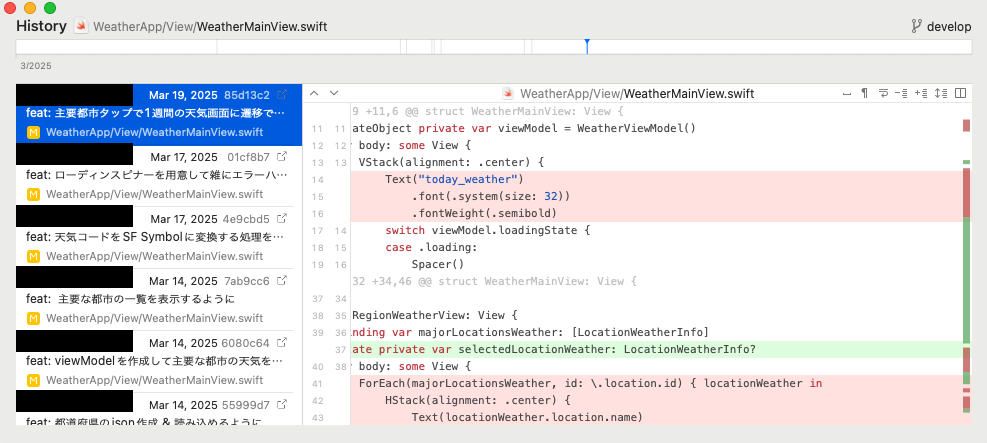Click hash 7ab9cc6

point(248,281)
